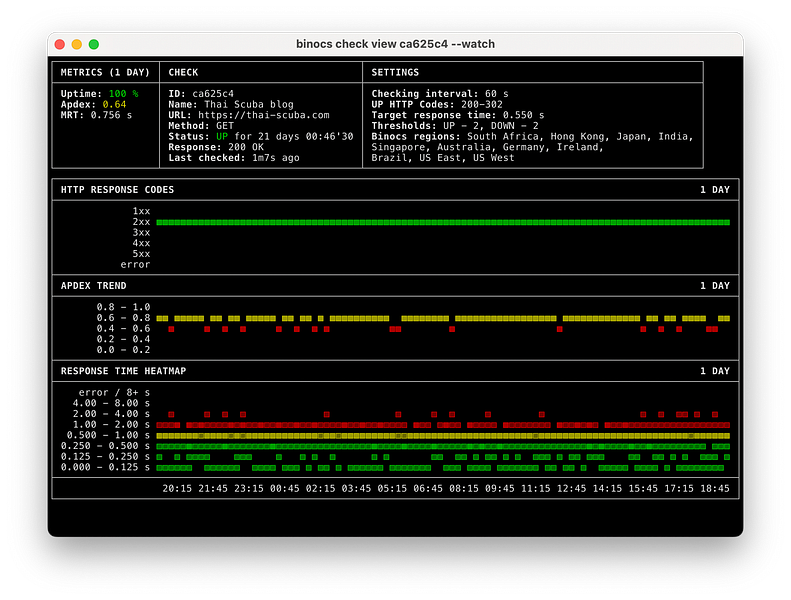Click the green 2xx response bar
Screen dimensions: 791x600
click(443, 222)
